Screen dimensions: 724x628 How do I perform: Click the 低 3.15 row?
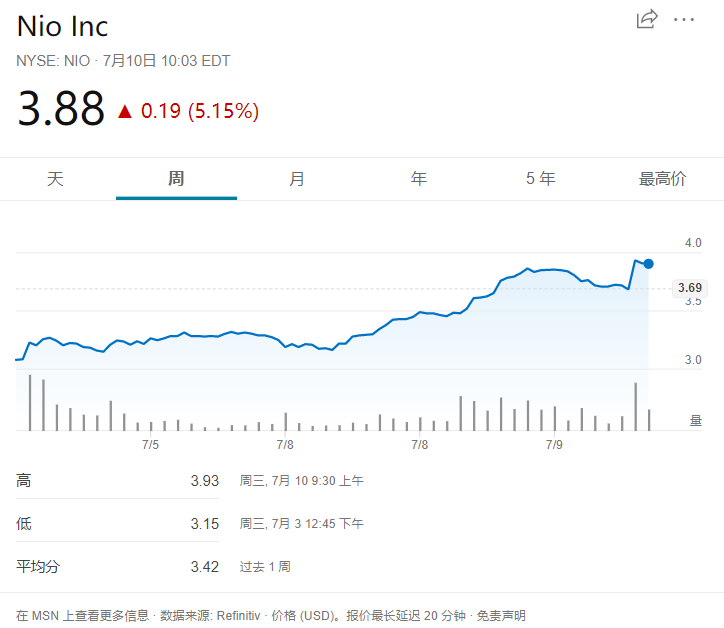[118, 523]
